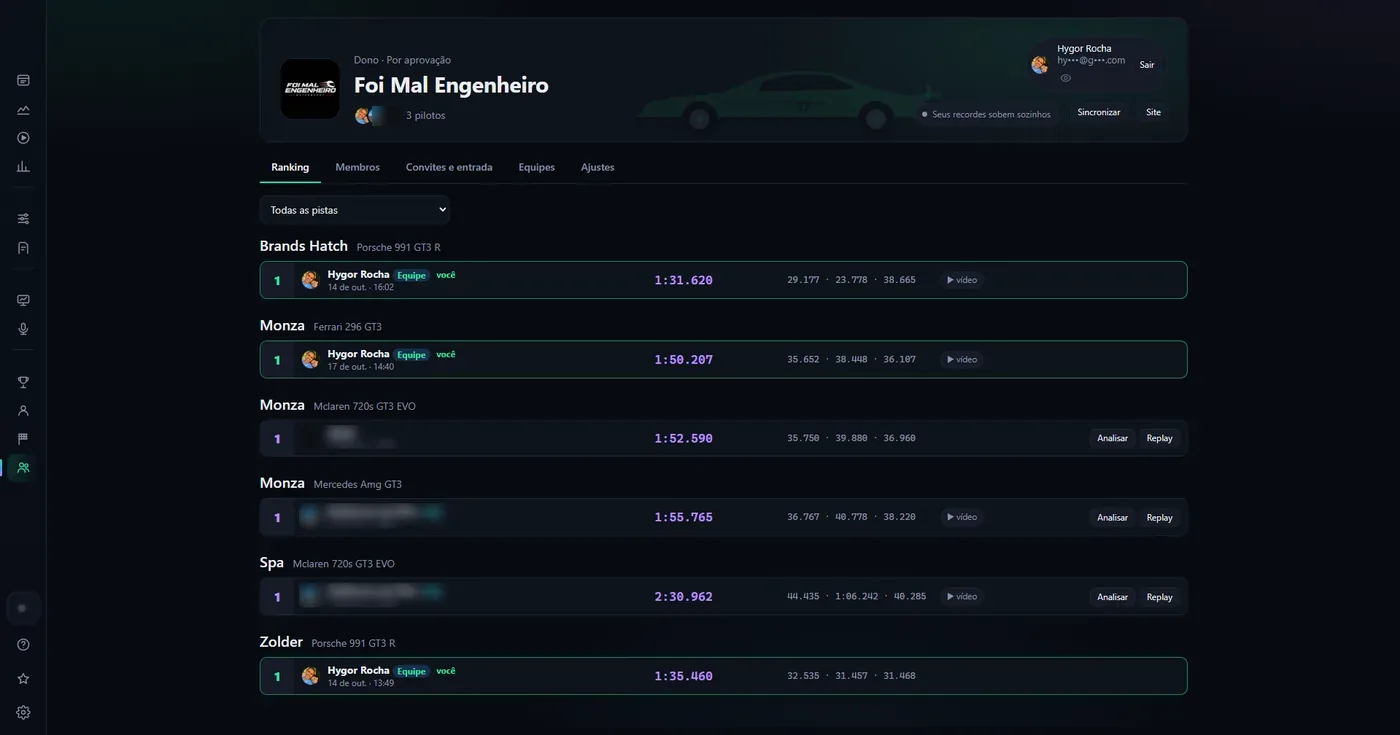
Task: Open the settings gear icon in the sidebar
Action: pyautogui.click(x=23, y=712)
